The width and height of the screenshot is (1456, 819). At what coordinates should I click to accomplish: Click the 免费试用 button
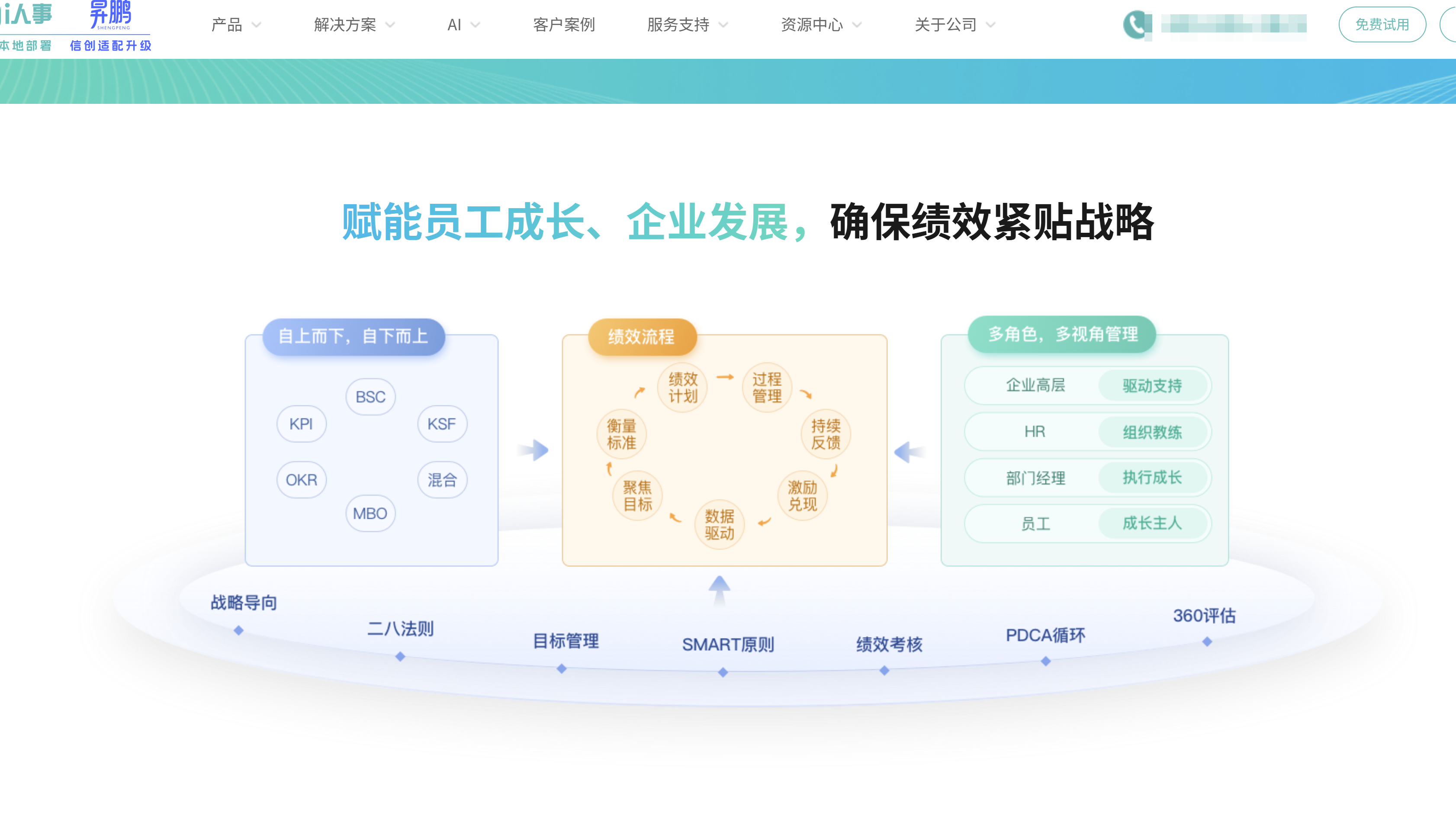click(1382, 24)
